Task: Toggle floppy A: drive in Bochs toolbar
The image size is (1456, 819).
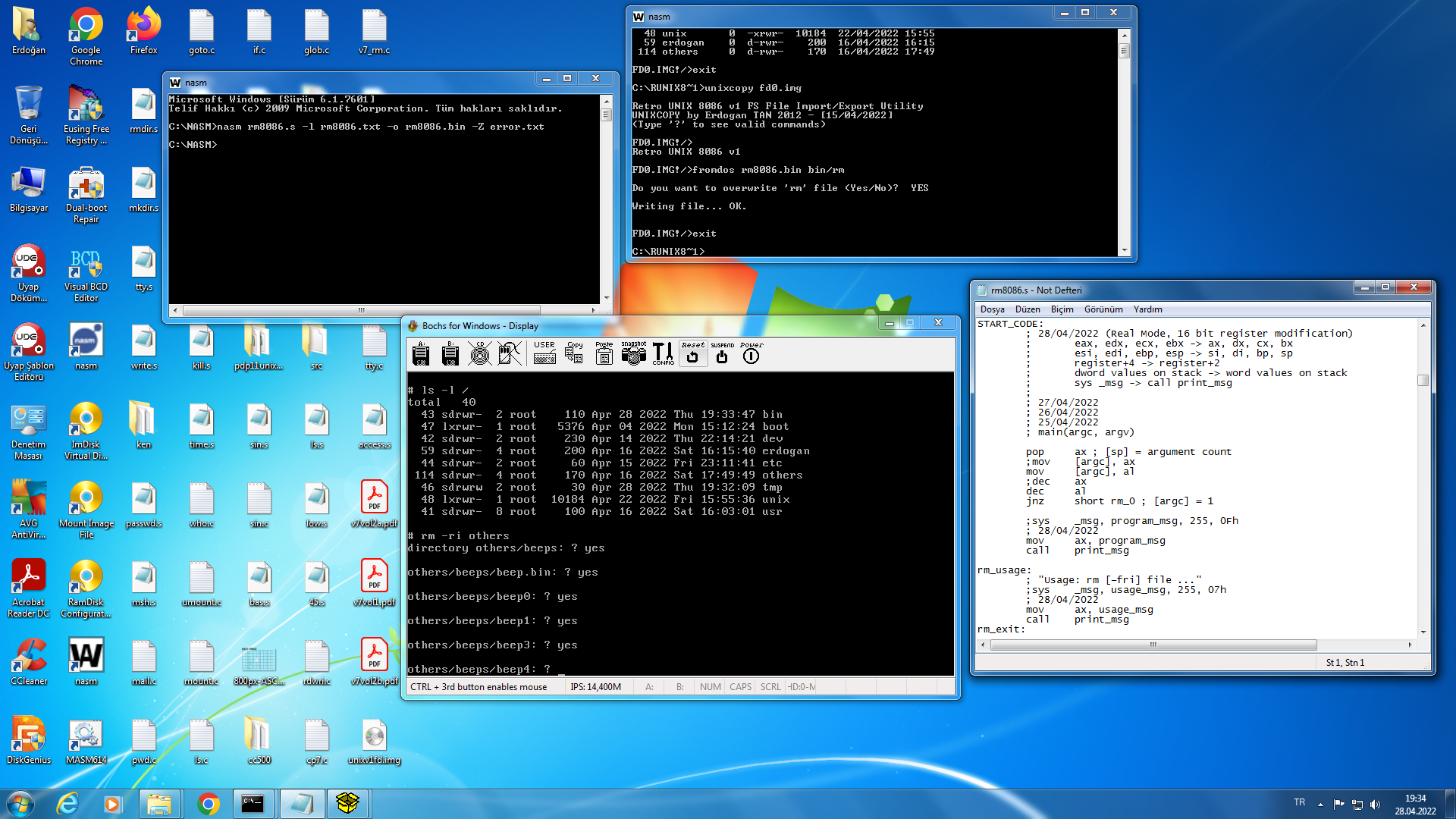Action: [421, 353]
